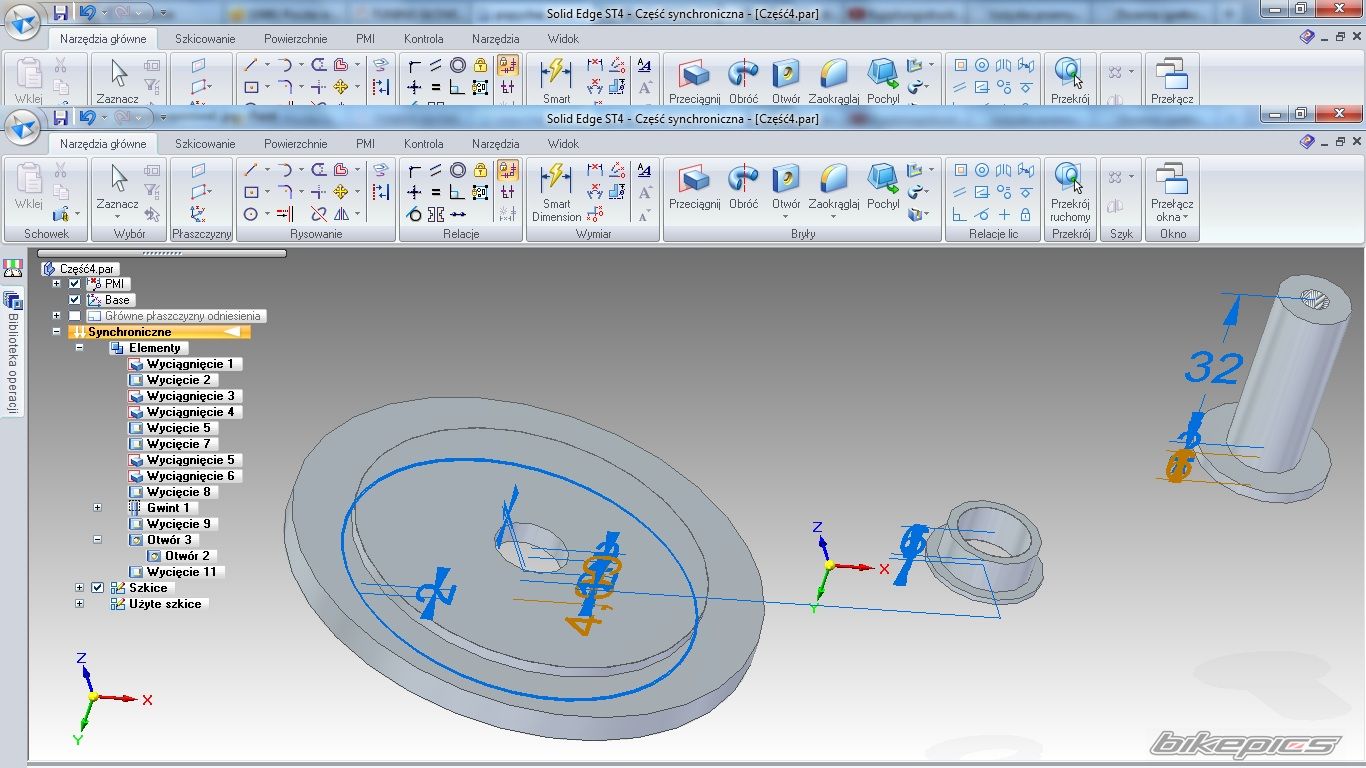
Task: Switch to the Powierzchnie tab in the lower ribbon
Action: [296, 144]
